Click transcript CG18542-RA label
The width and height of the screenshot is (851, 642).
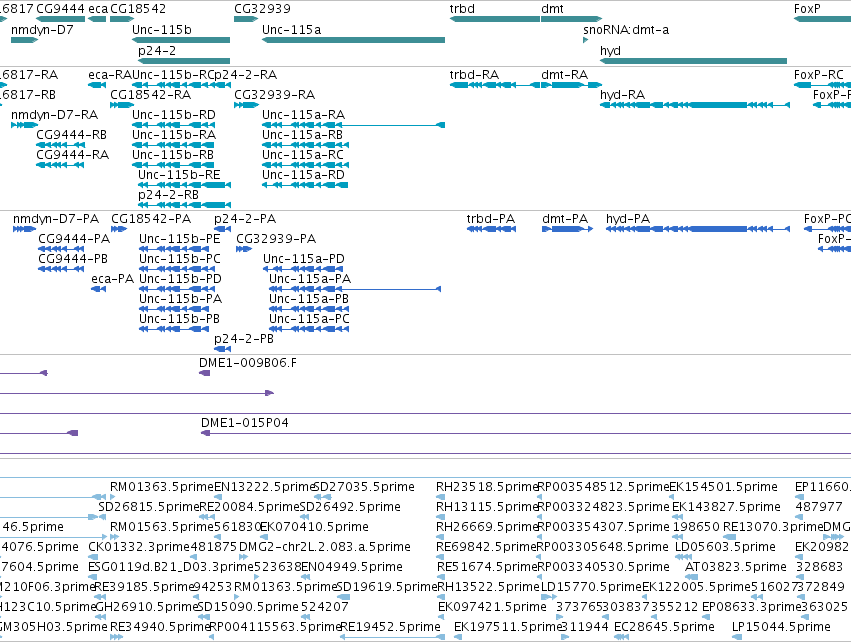tap(150, 94)
